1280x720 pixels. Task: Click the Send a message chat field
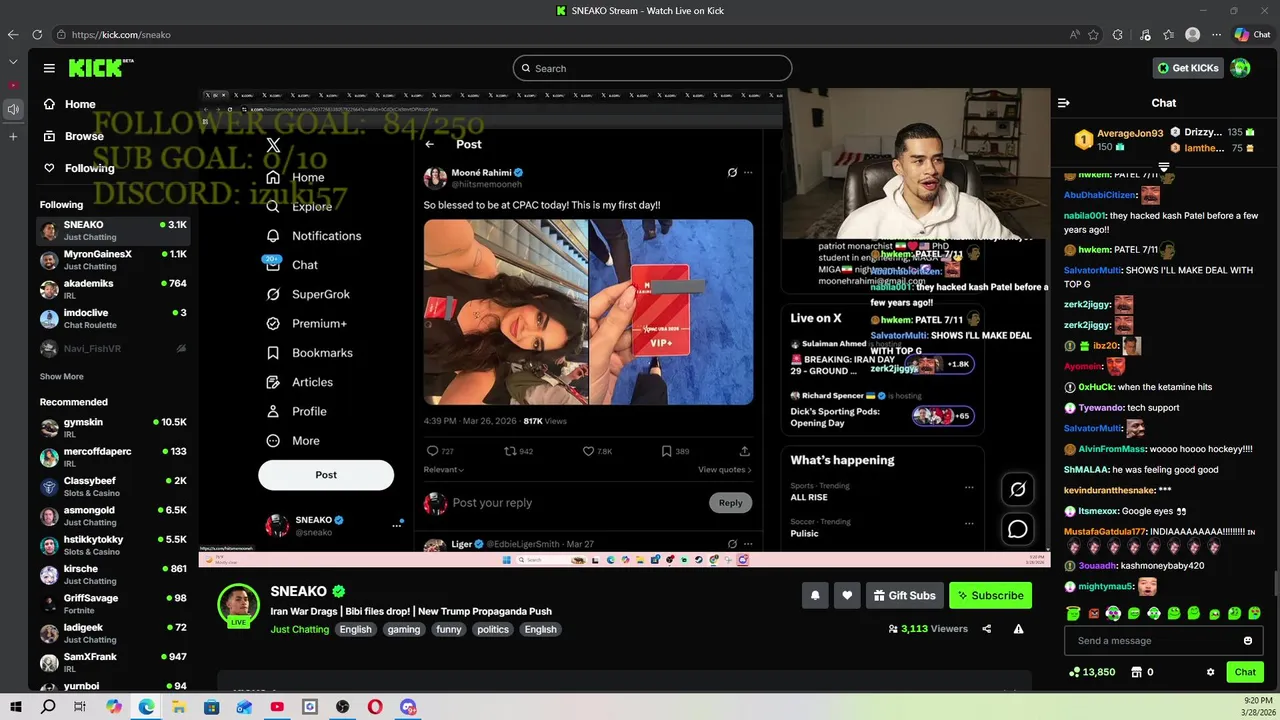point(1155,641)
